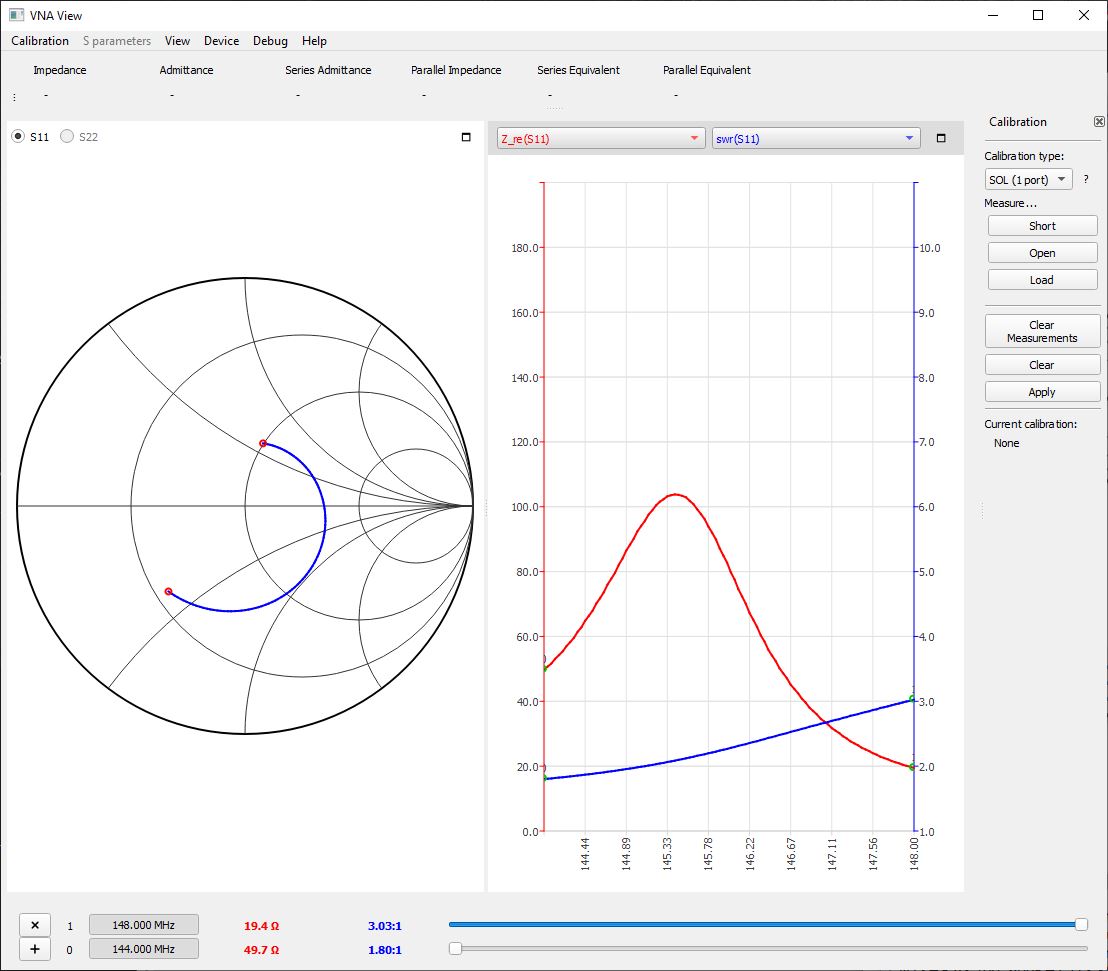Image resolution: width=1108 pixels, height=971 pixels.
Task: Click the Current calibration None text
Action: [1006, 443]
